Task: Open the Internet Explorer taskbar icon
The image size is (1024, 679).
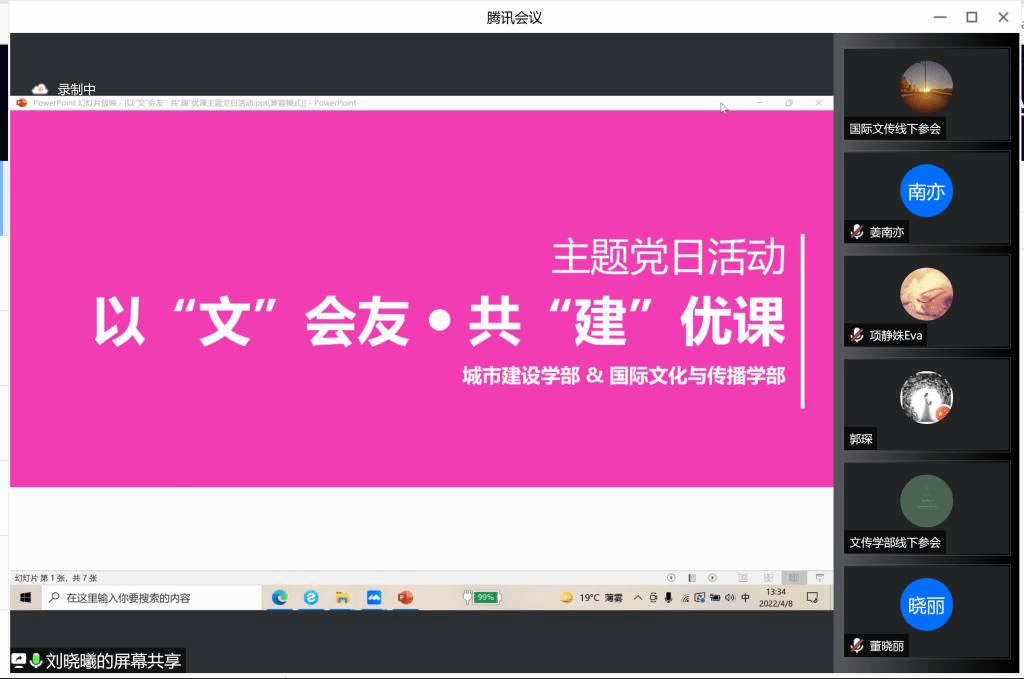Action: (x=311, y=598)
